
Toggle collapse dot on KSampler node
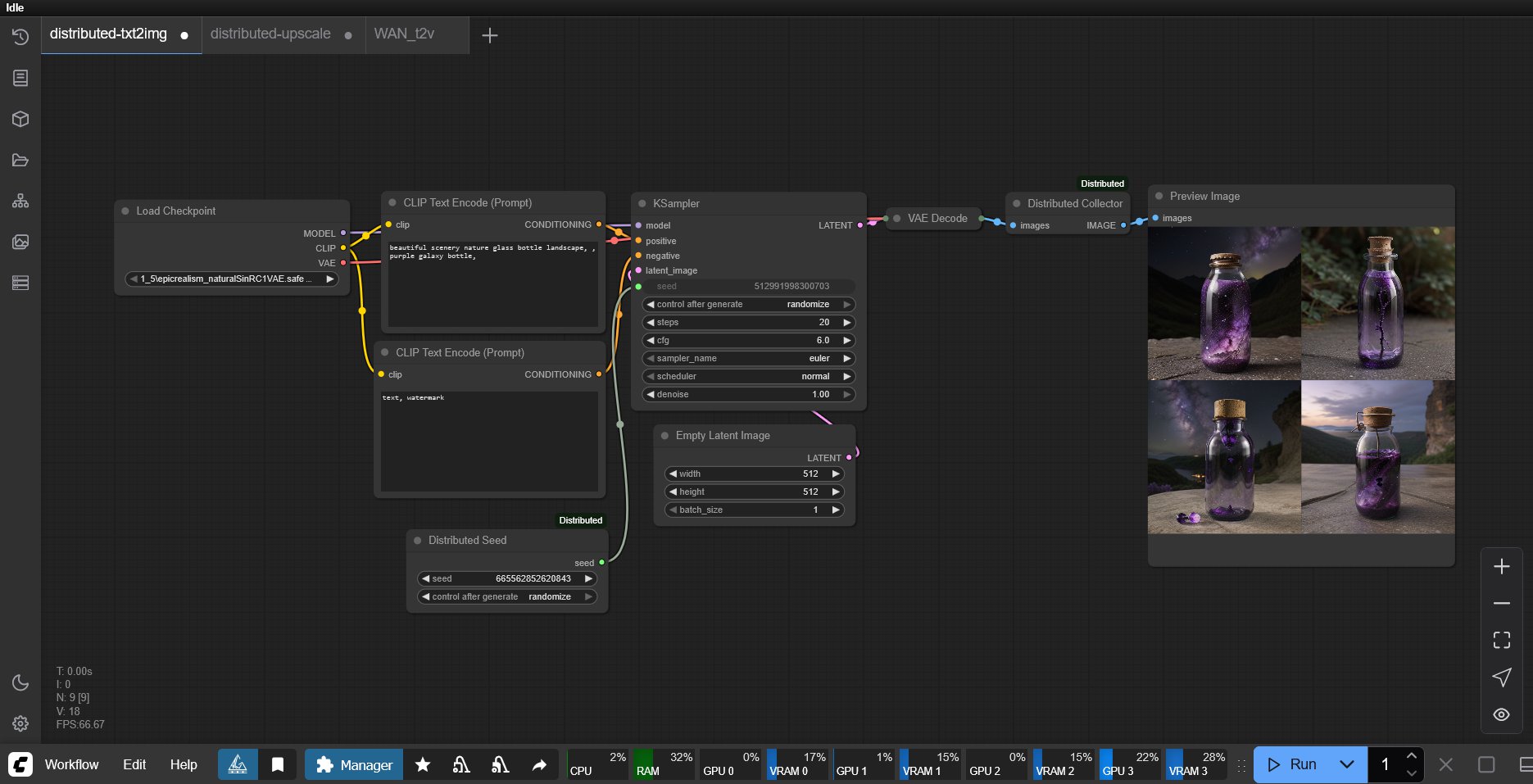click(x=642, y=203)
